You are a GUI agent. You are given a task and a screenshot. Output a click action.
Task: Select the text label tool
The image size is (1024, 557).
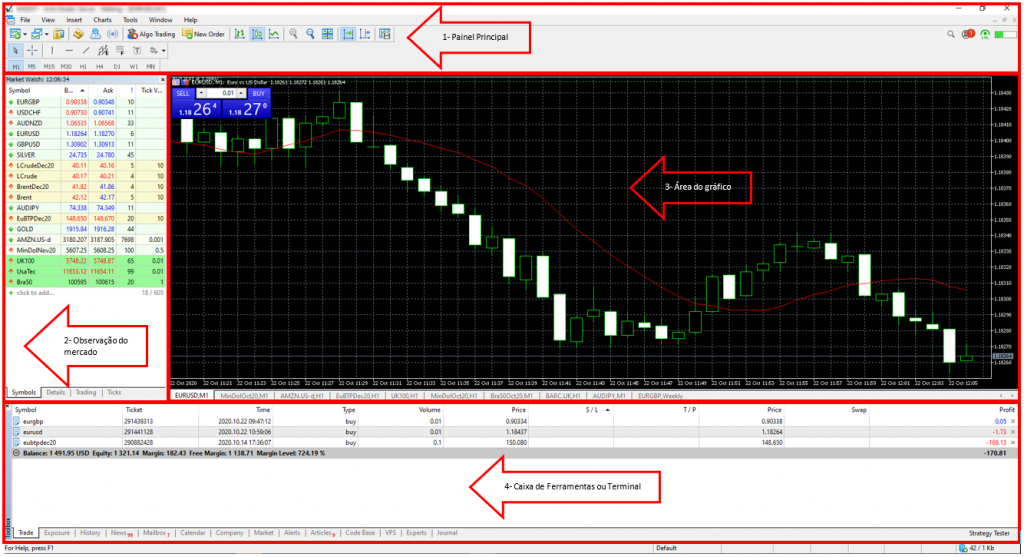click(137, 50)
